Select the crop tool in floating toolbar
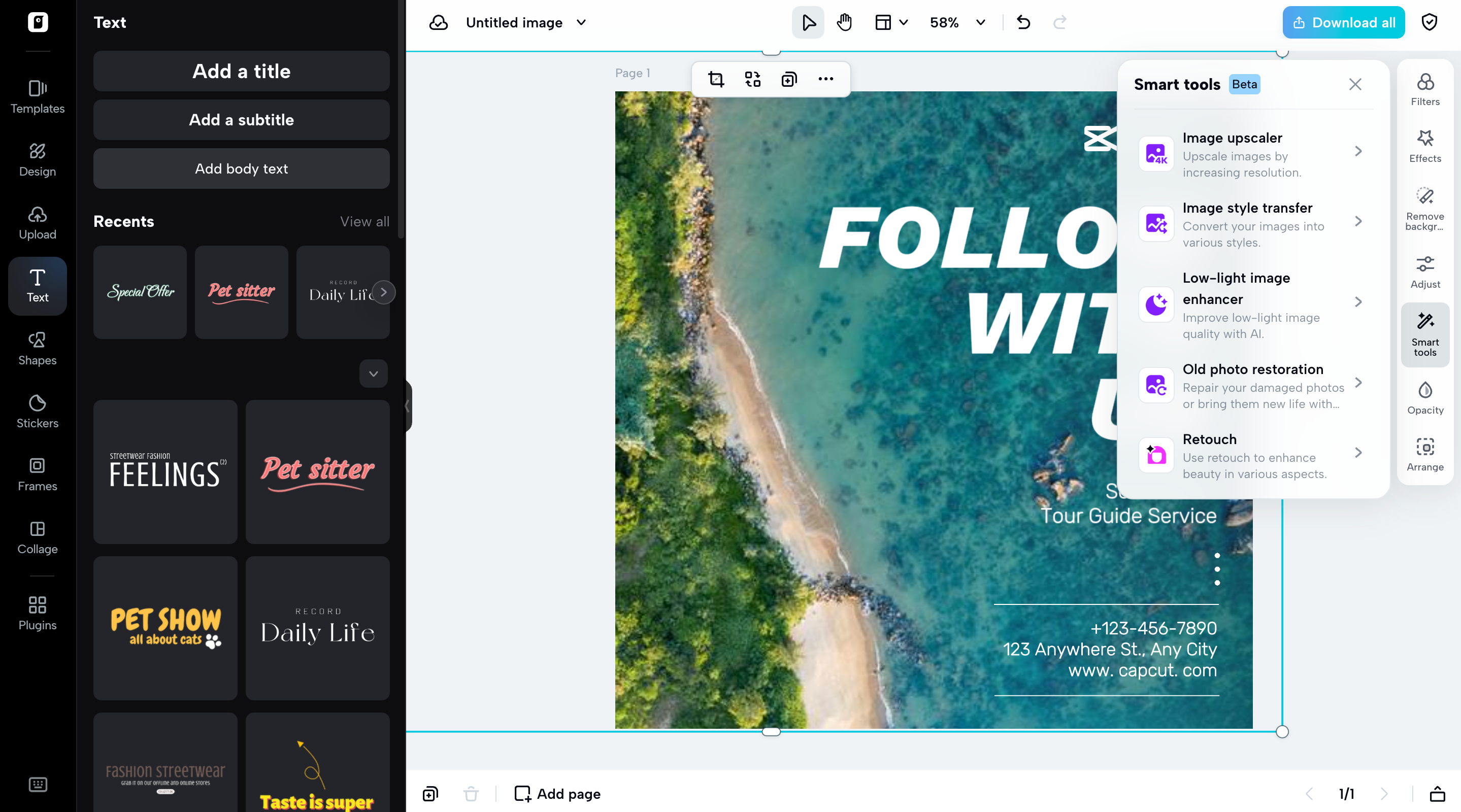 (716, 79)
